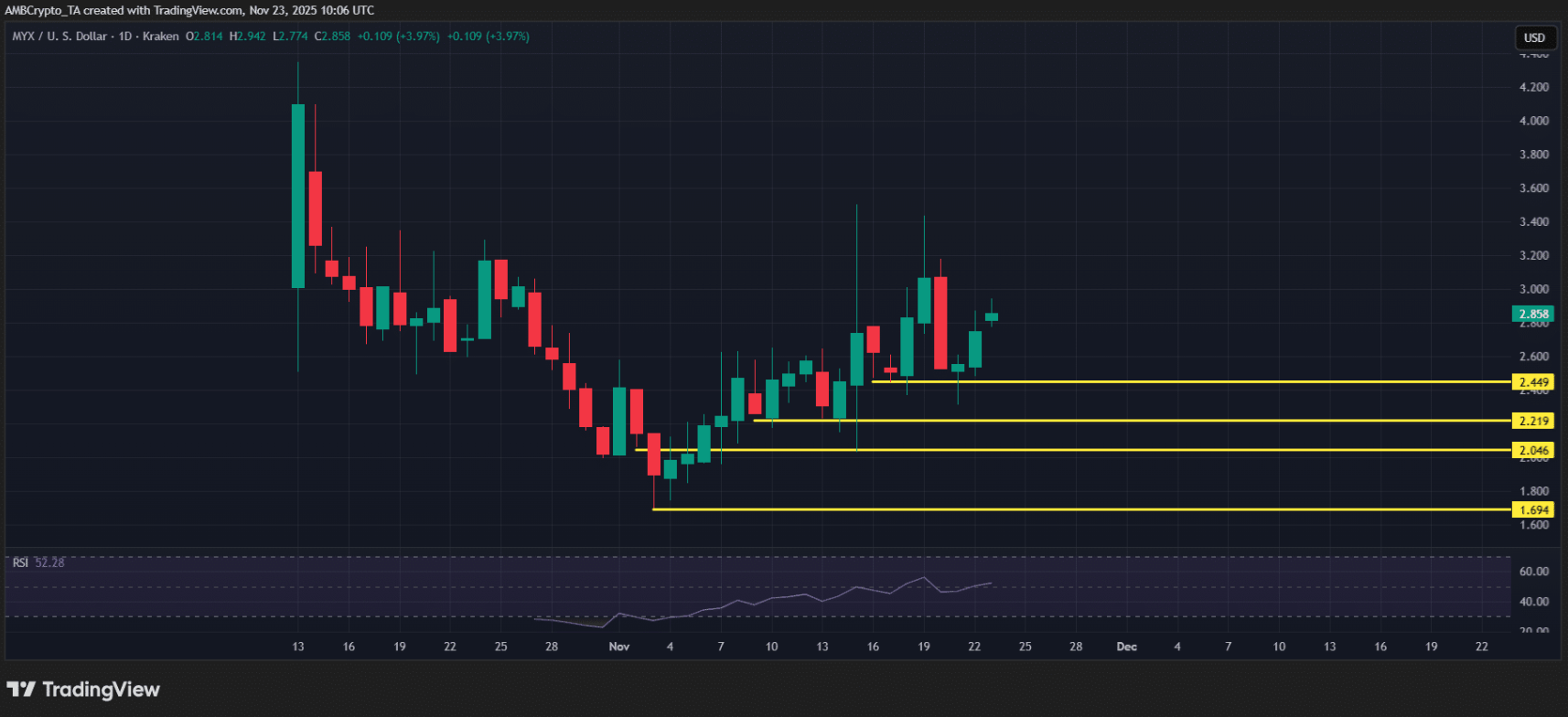Click the RSI value 52.28 readout
Viewport: 1568px width, 717px height.
(x=49, y=562)
